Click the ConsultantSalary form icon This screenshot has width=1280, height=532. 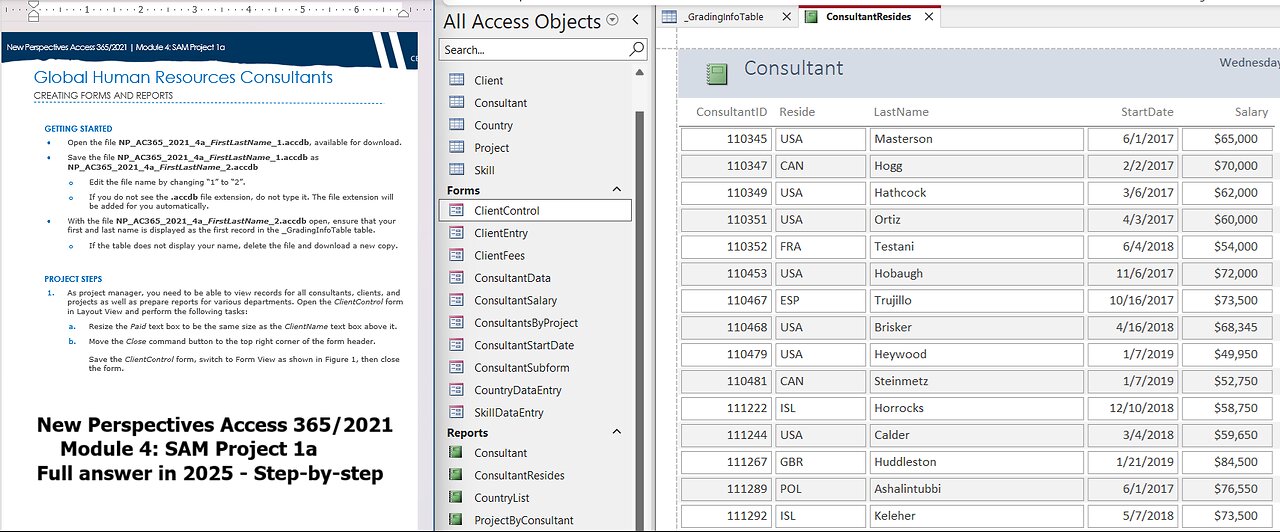(x=456, y=300)
